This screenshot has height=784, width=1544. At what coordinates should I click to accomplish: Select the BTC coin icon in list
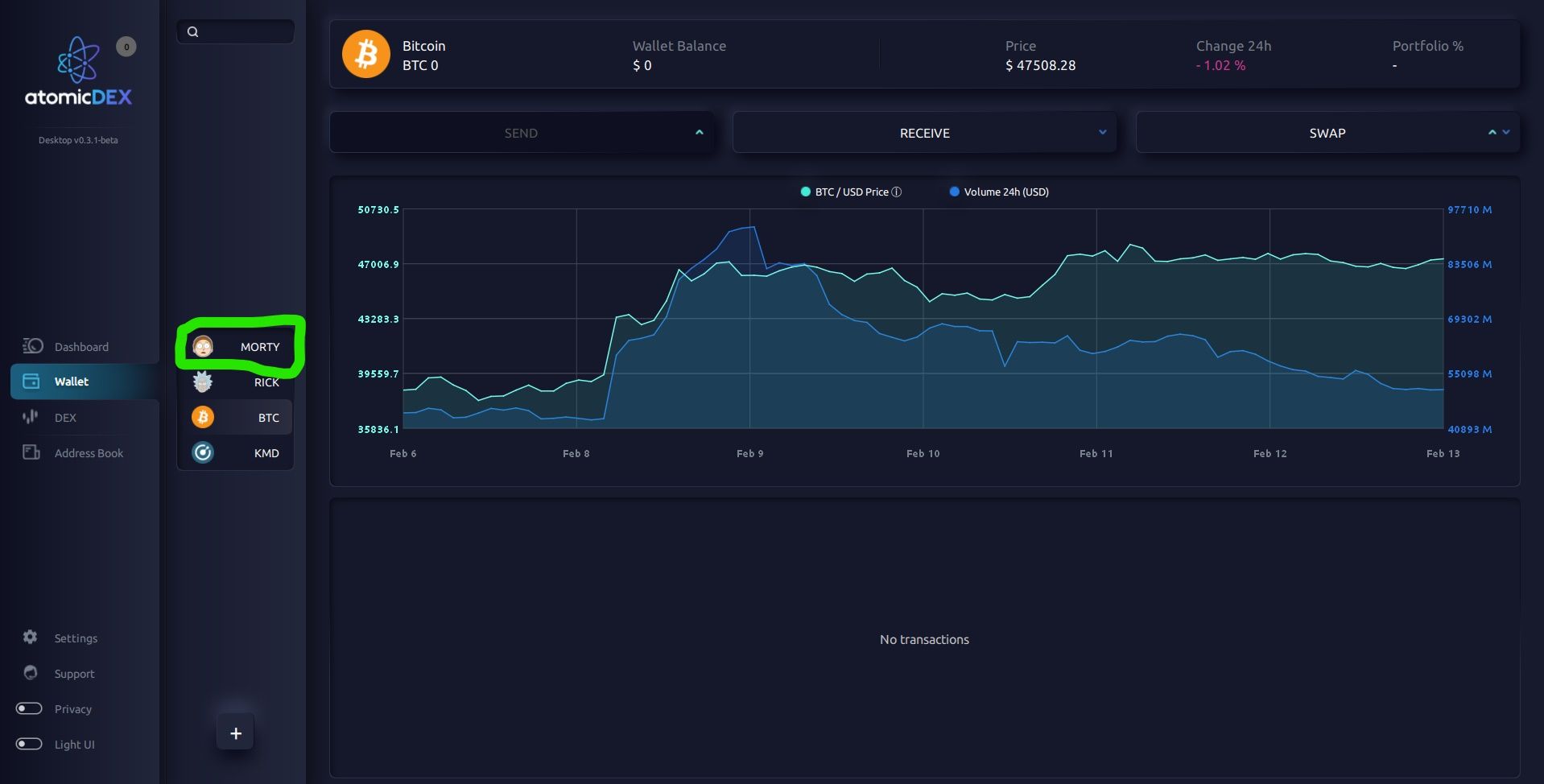203,417
